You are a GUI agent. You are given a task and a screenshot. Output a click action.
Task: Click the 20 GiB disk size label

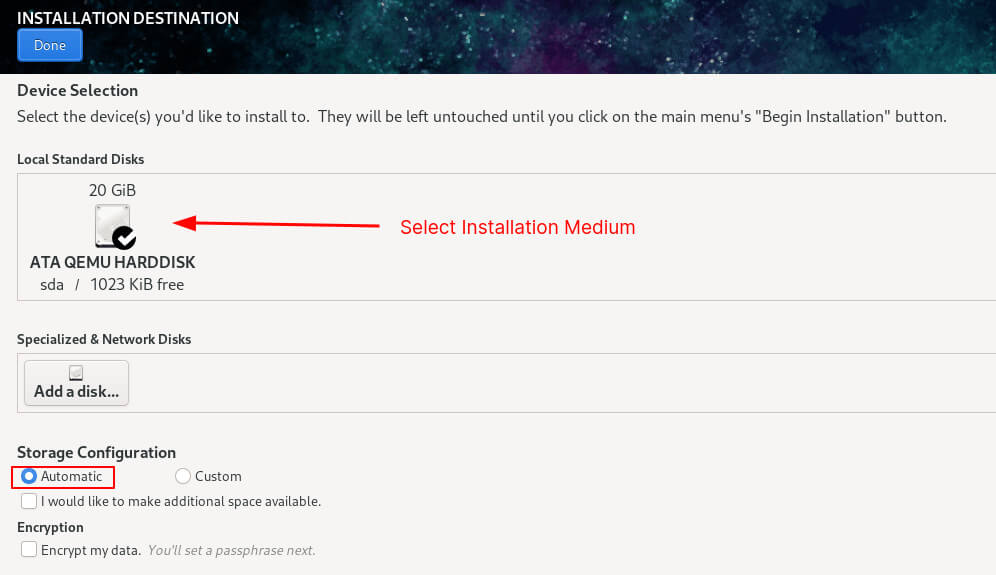112,190
